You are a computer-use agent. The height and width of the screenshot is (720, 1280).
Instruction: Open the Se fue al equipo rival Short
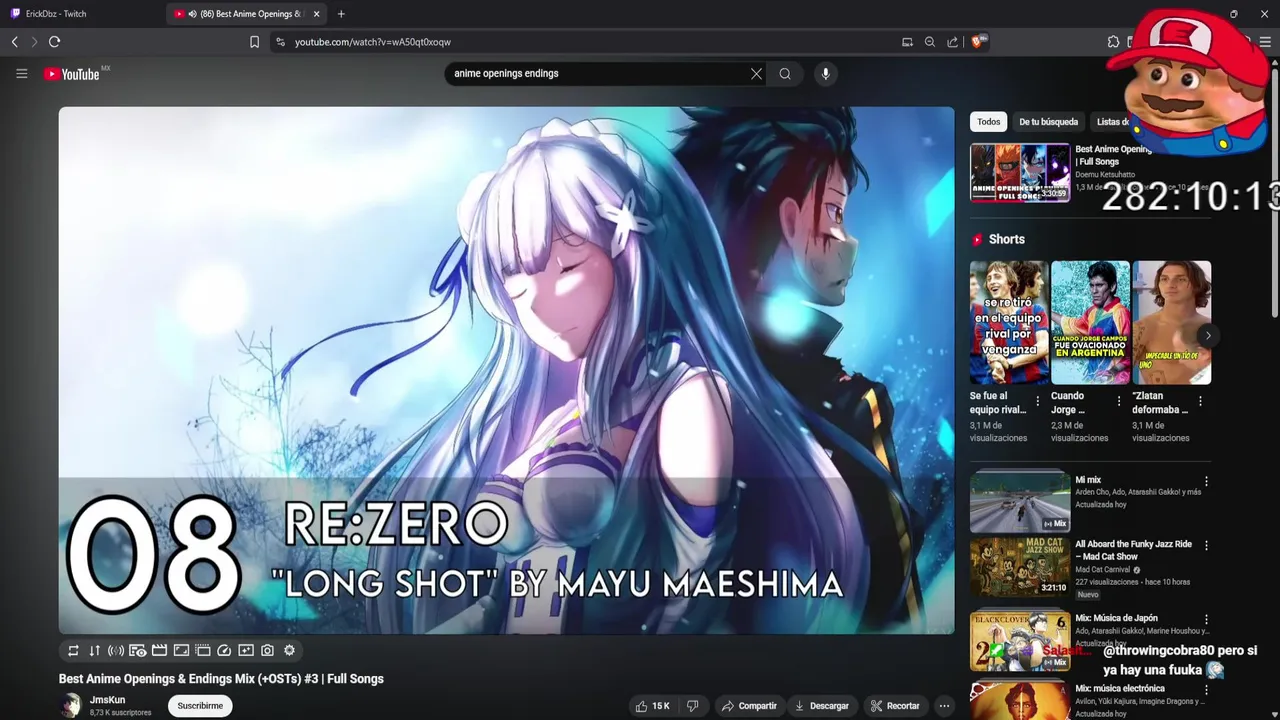pos(1009,322)
